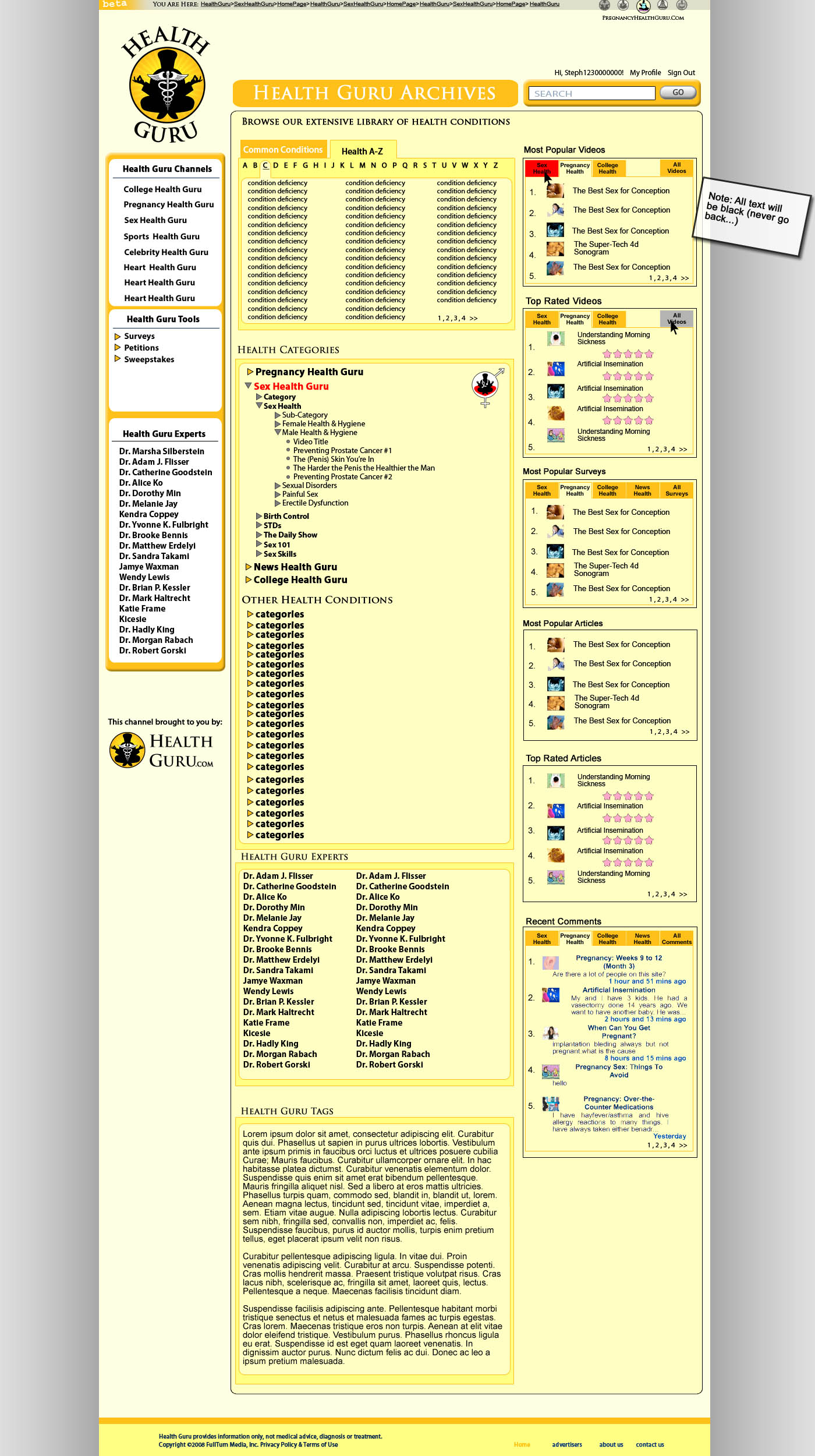Select the Health A-Z tab
The image size is (815, 1456).
pyautogui.click(x=362, y=151)
